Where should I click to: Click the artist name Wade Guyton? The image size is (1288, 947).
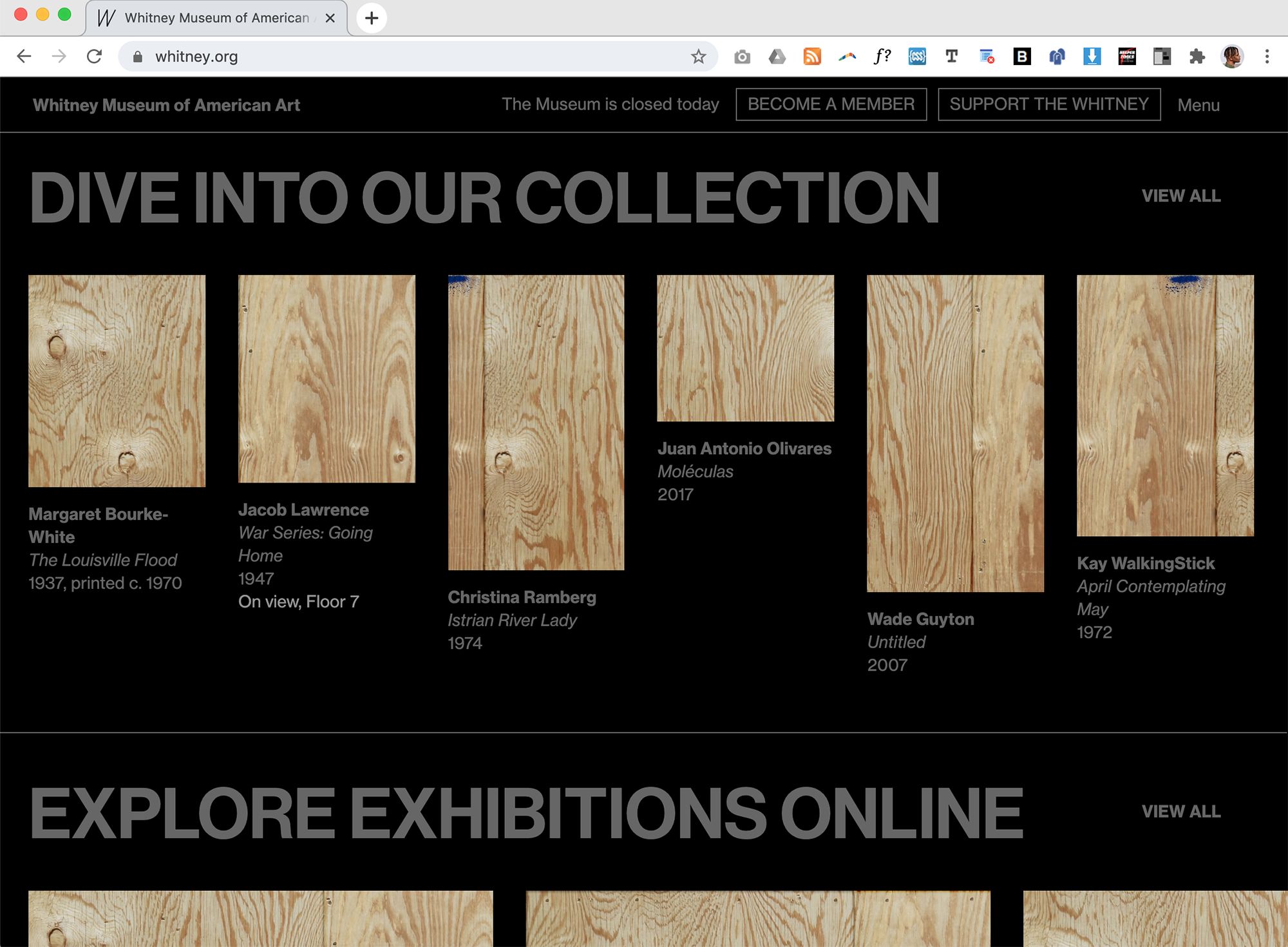click(x=921, y=619)
